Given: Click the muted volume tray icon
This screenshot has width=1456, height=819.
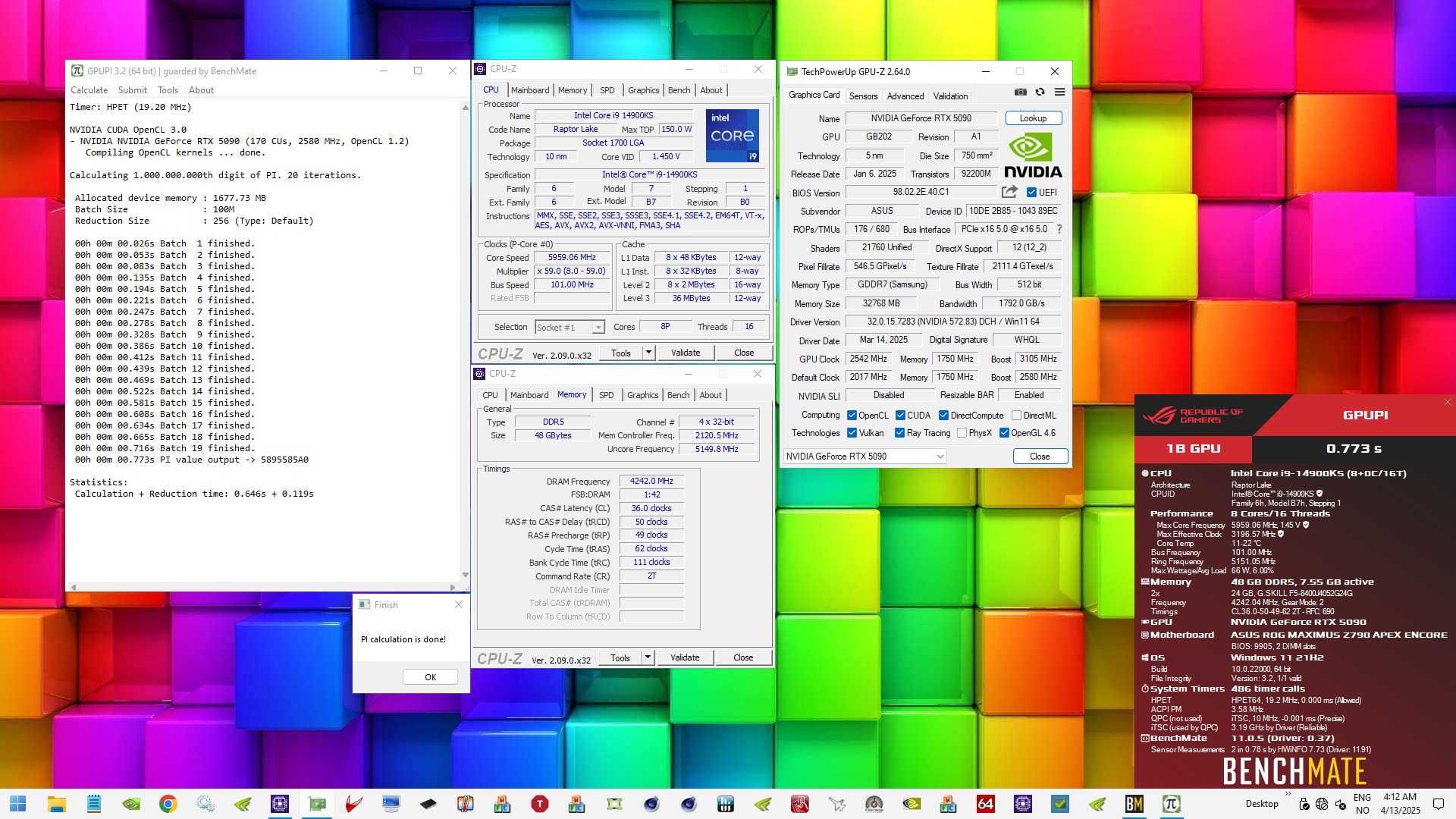Looking at the screenshot, I should pyautogui.click(x=1340, y=804).
